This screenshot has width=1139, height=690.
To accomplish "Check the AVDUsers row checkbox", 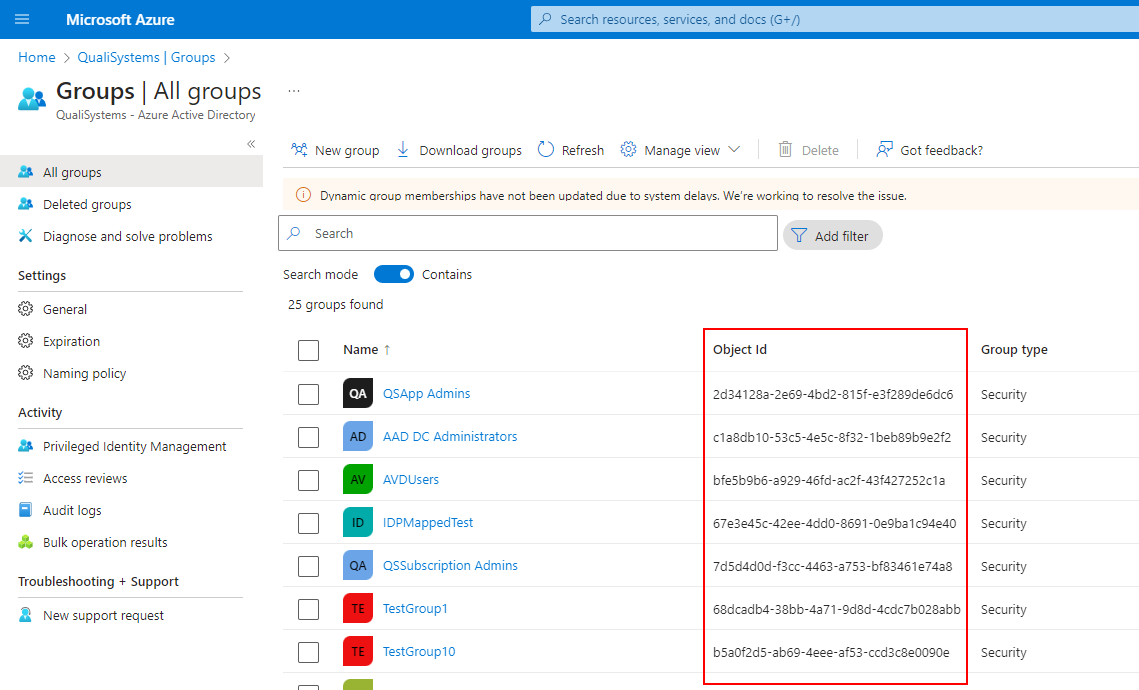I will tap(309, 480).
